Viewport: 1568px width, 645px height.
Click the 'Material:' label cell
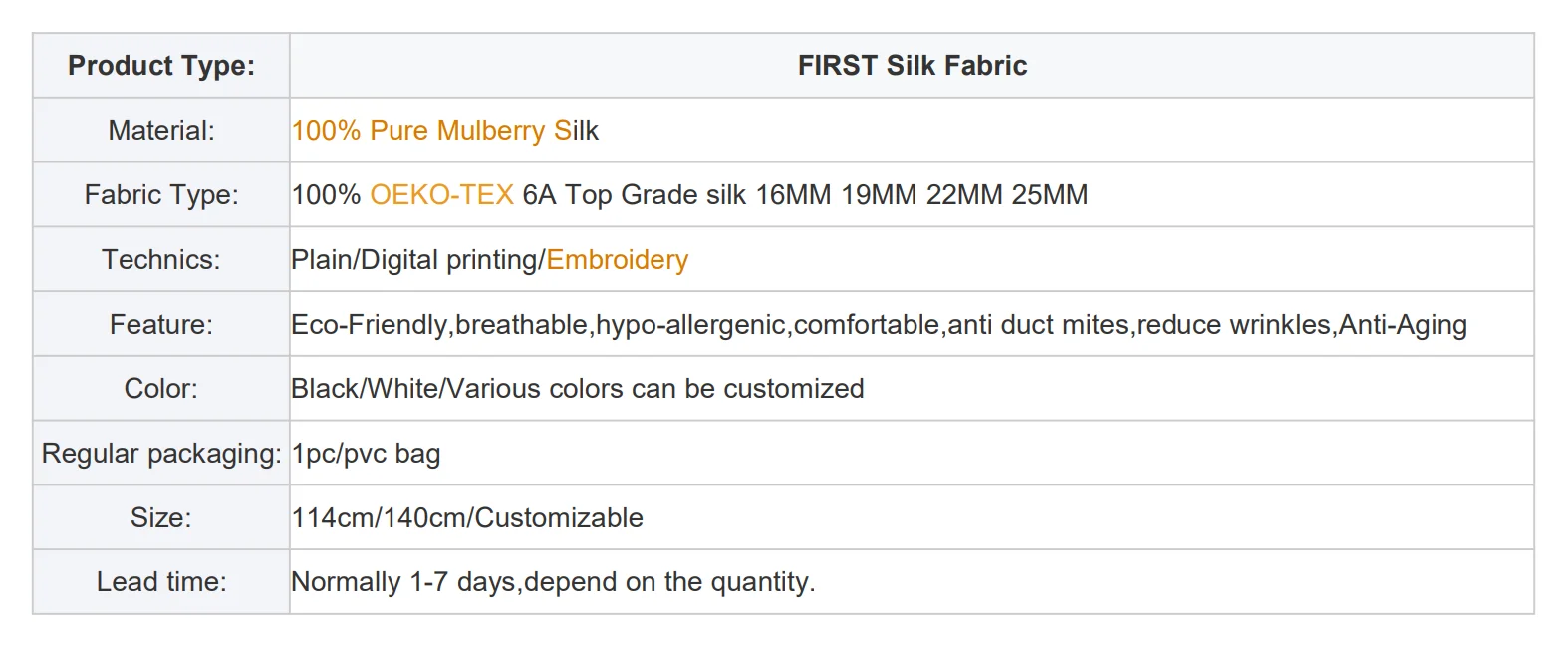pos(161,131)
